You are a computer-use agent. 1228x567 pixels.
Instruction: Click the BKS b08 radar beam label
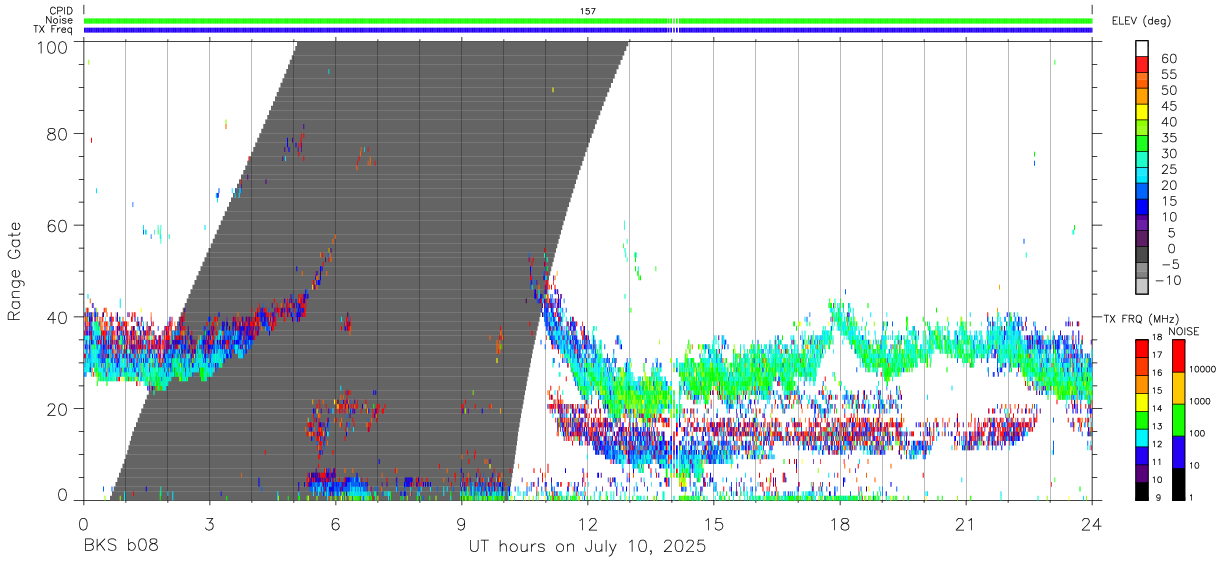pyautogui.click(x=120, y=547)
